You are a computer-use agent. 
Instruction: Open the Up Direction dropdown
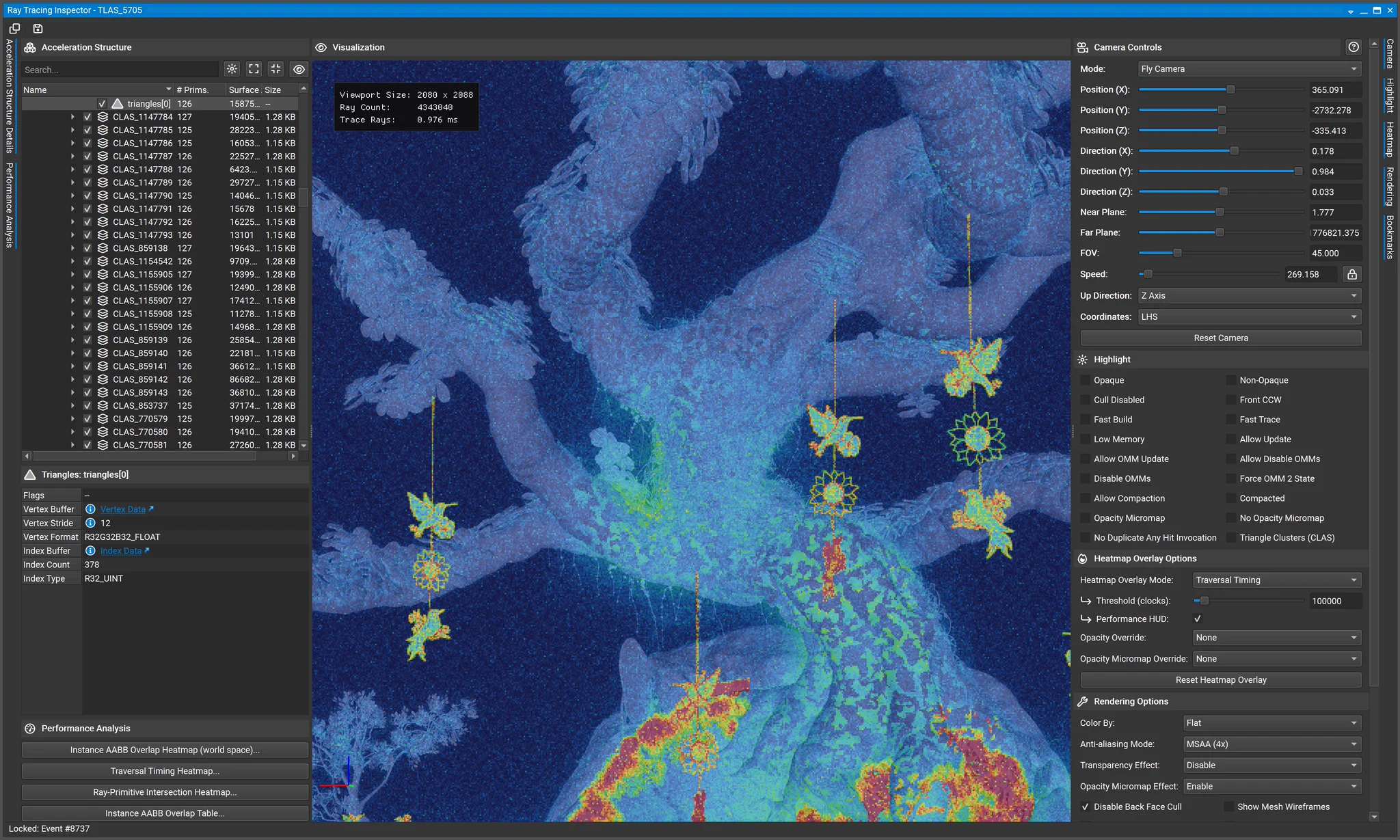pos(1249,296)
